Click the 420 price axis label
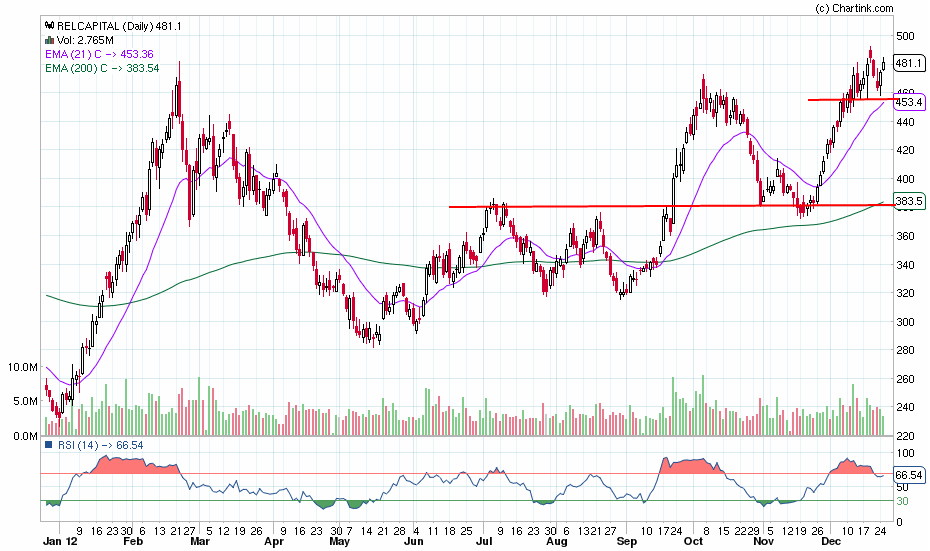The height and width of the screenshot is (551, 930). tap(905, 150)
